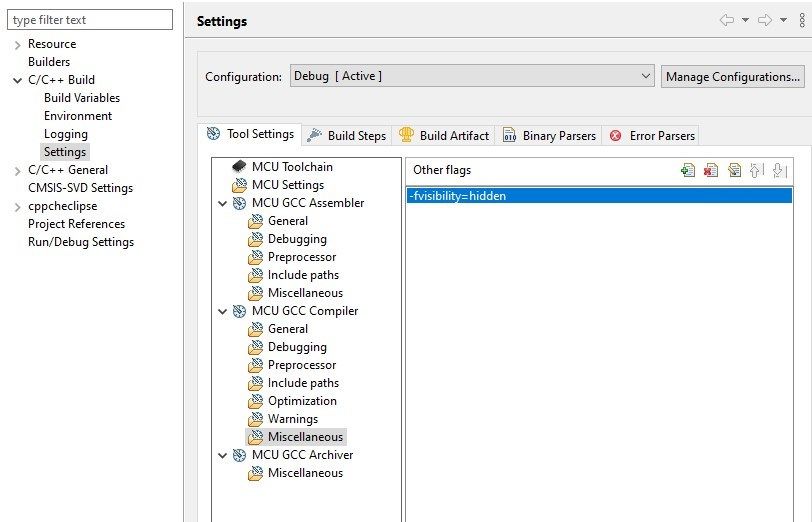
Task: Open the Binary Parsers tab
Action: tap(549, 136)
